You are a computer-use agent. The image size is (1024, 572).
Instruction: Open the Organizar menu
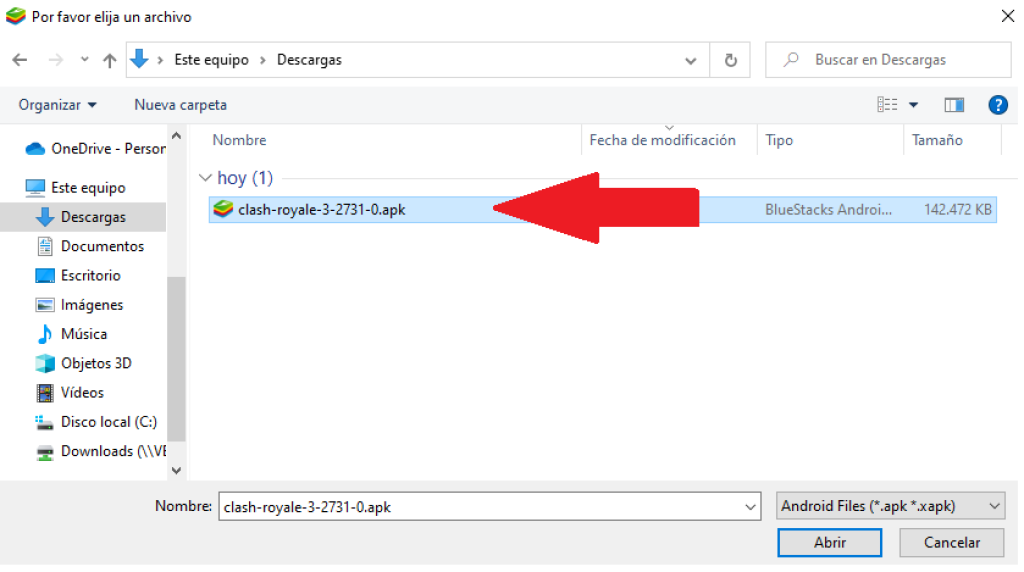coord(57,104)
